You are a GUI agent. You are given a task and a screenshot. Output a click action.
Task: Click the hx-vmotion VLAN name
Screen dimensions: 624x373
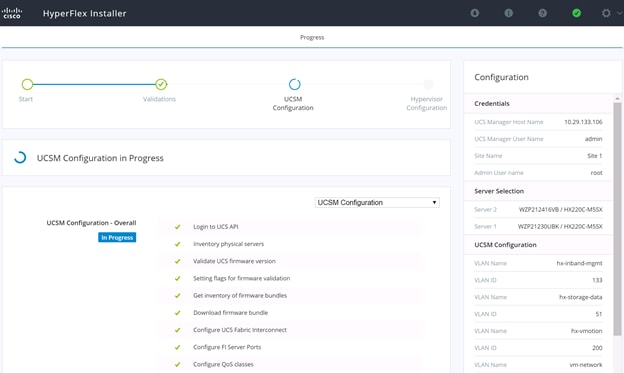(587, 331)
